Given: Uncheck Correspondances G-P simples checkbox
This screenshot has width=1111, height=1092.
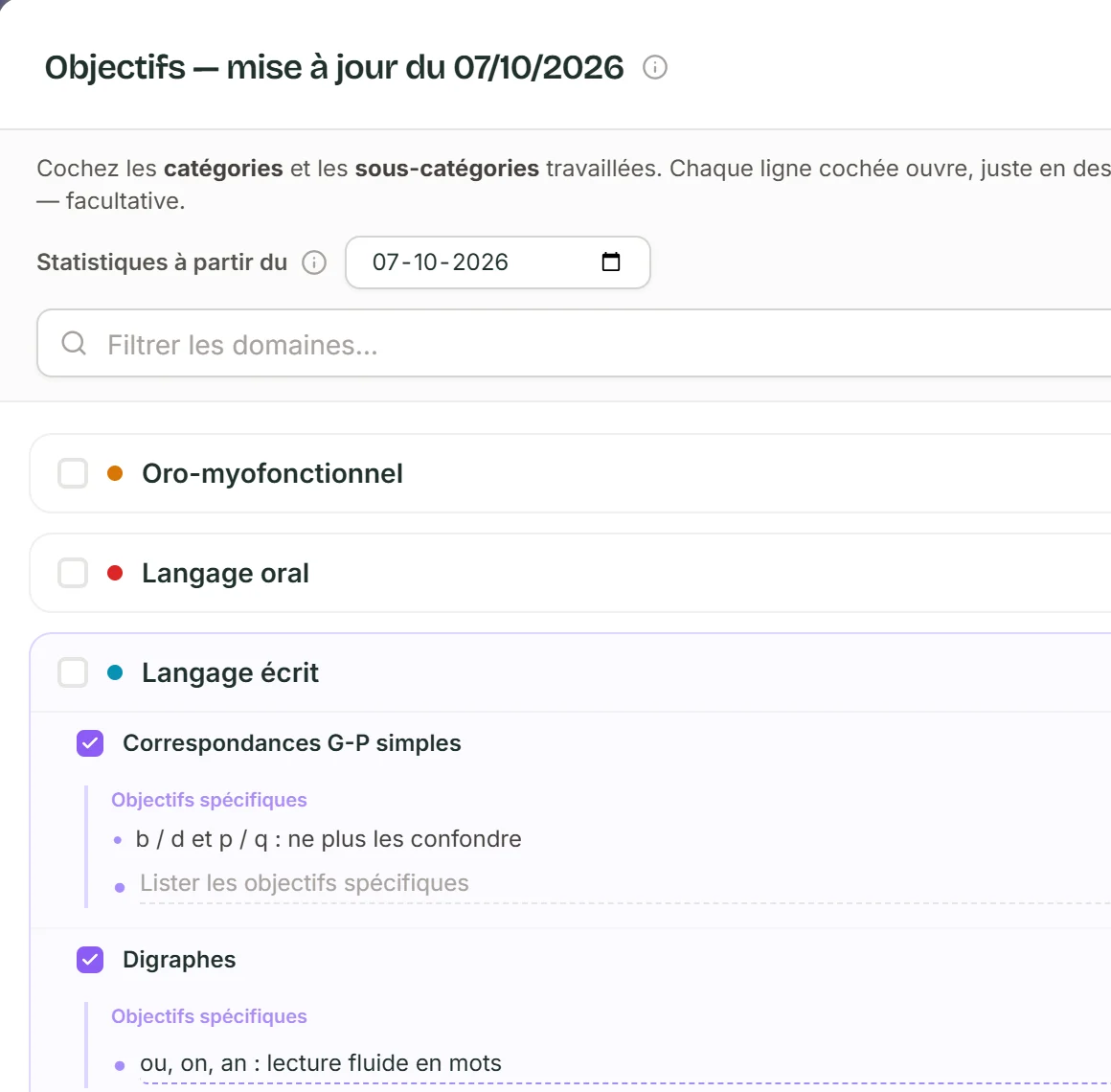Looking at the screenshot, I should tap(90, 743).
